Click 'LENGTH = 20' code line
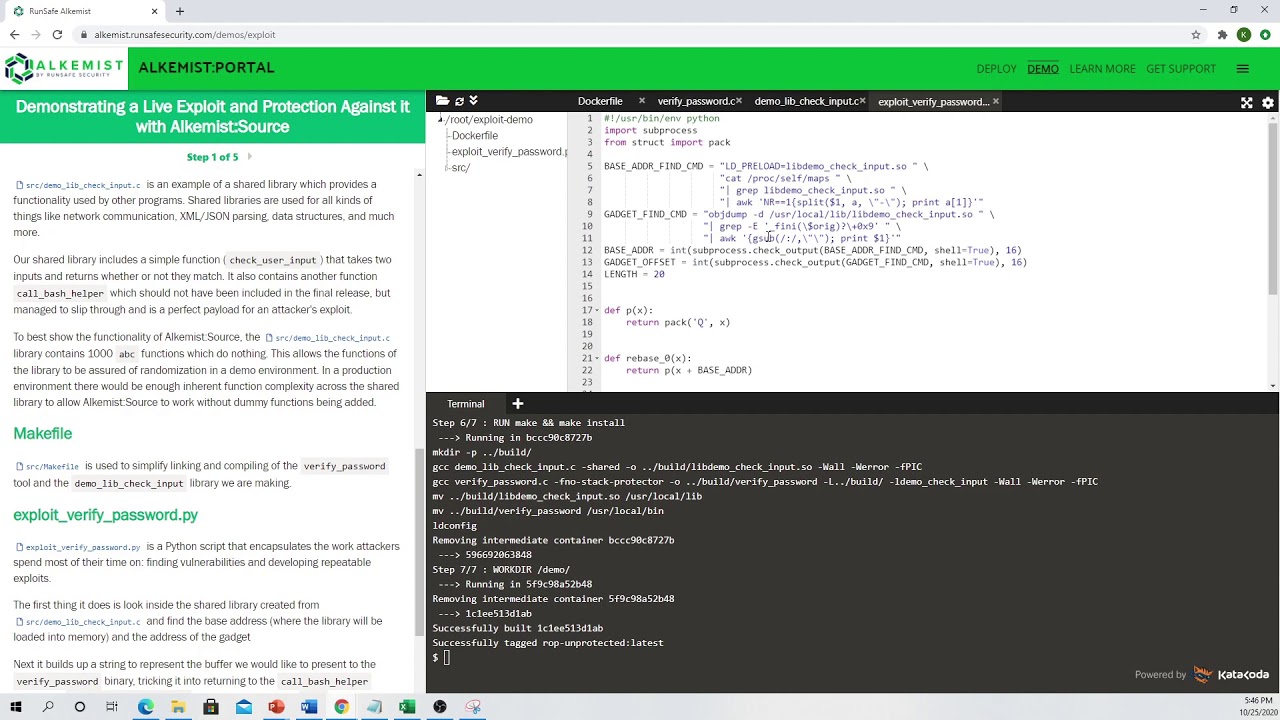This screenshot has width=1280, height=720. (x=634, y=274)
